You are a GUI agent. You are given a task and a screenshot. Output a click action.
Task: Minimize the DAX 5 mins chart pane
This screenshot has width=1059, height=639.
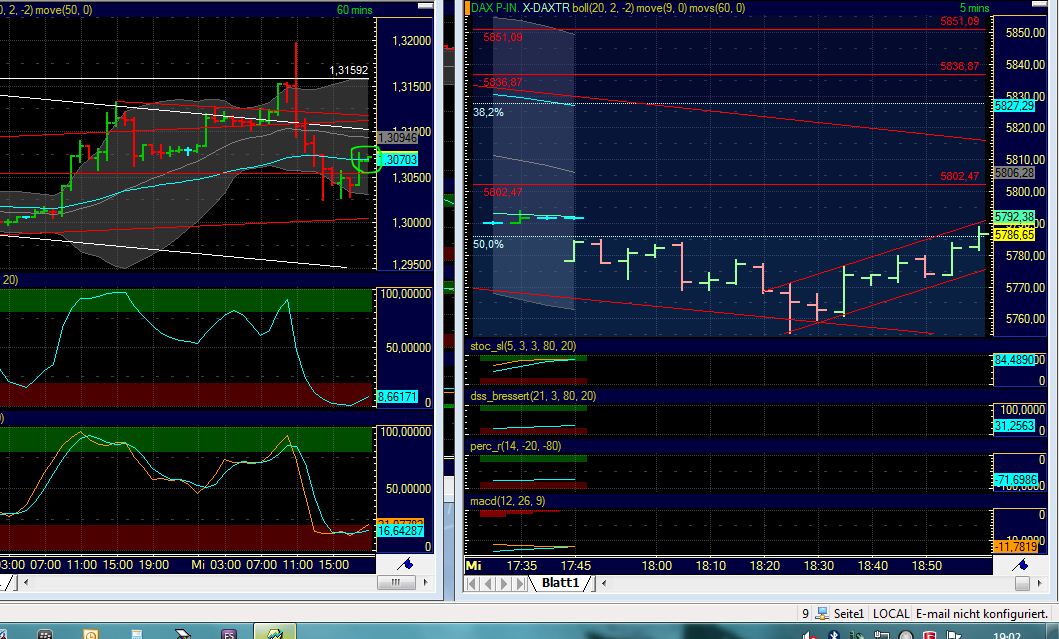point(1040,5)
